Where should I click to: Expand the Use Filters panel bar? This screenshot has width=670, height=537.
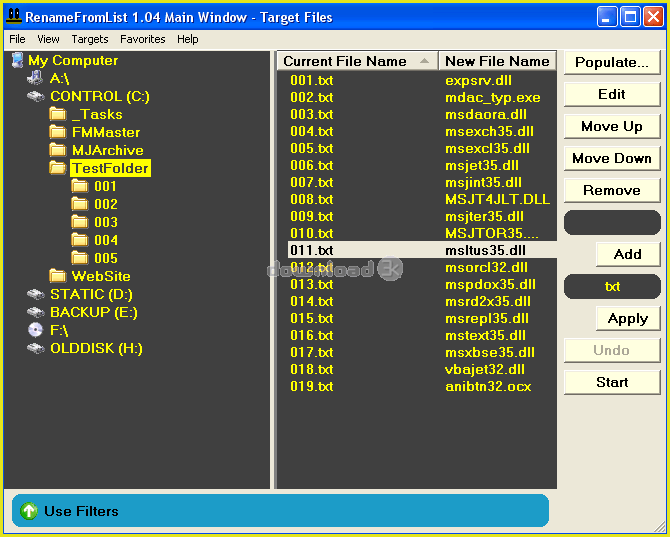280,511
